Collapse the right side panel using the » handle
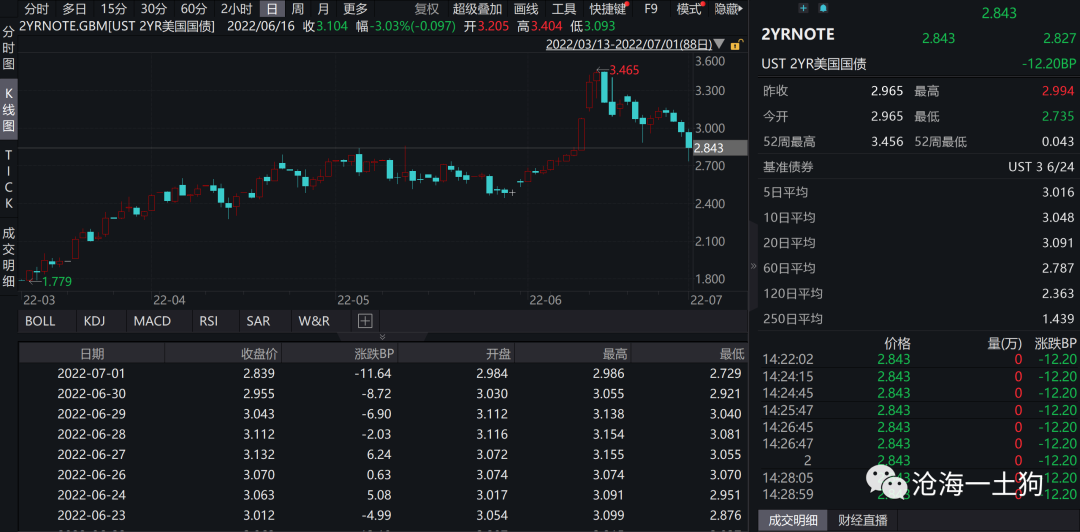1080x532 pixels. [753, 266]
